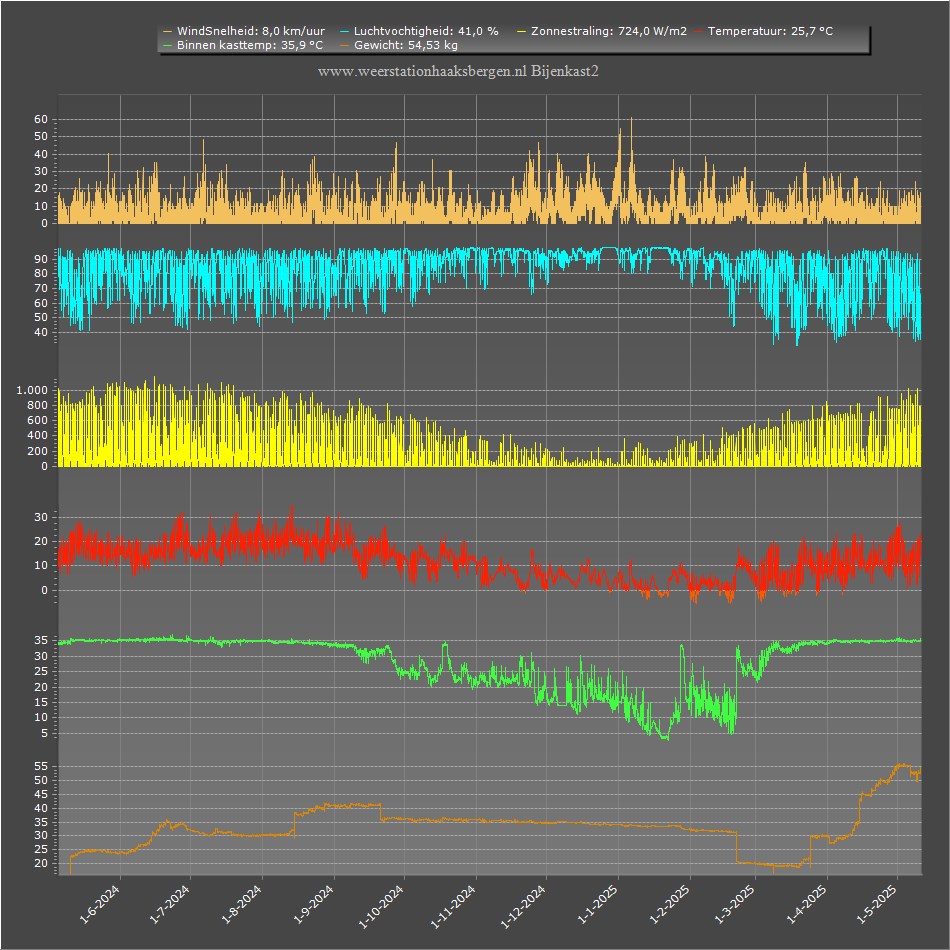Viewport: 950px width, 950px height.
Task: Click the Temperatuur legend entry
Action: coord(764,31)
